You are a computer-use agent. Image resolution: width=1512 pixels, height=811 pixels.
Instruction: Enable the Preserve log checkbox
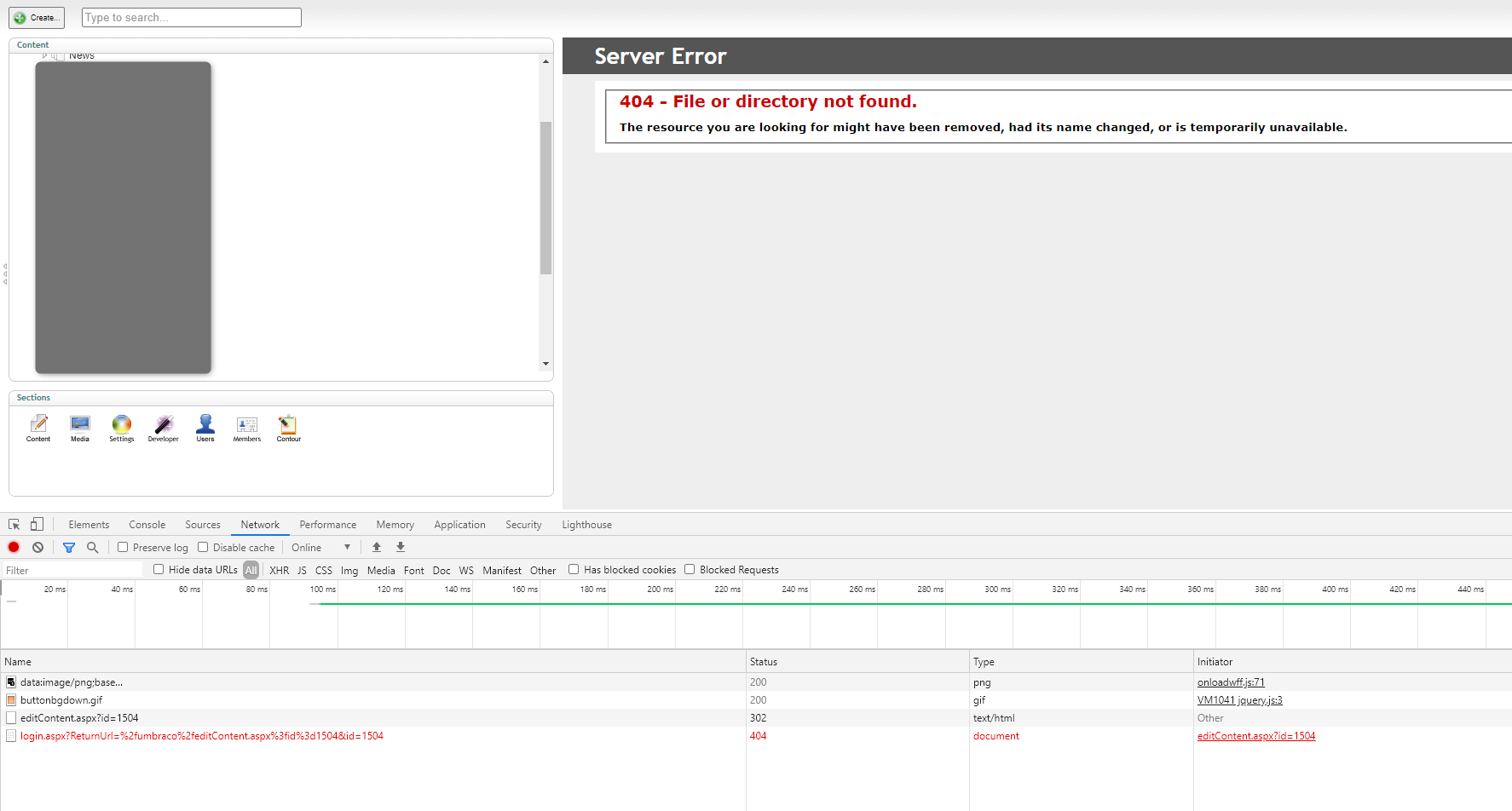[x=123, y=548]
